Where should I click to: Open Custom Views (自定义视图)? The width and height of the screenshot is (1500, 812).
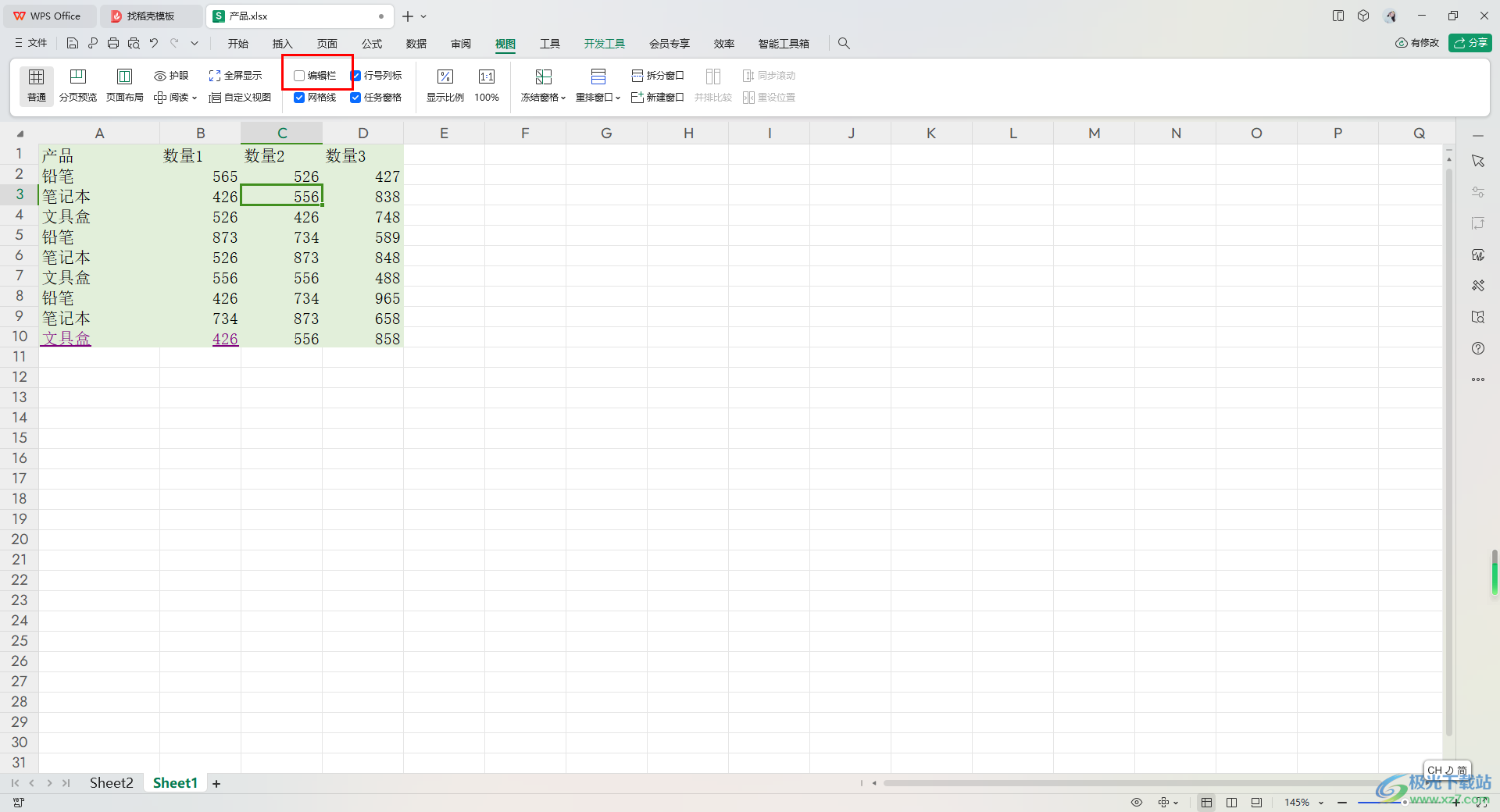pyautogui.click(x=240, y=98)
